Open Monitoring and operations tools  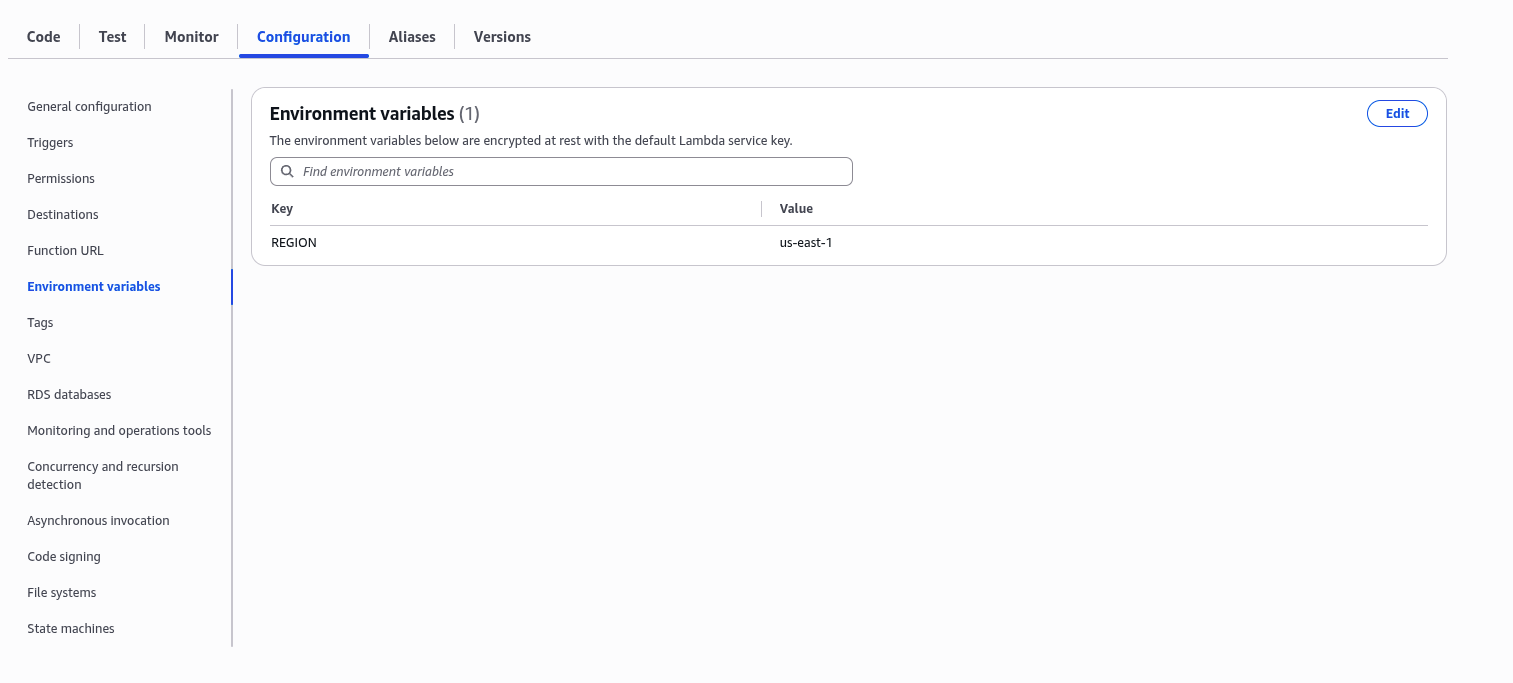coord(119,431)
